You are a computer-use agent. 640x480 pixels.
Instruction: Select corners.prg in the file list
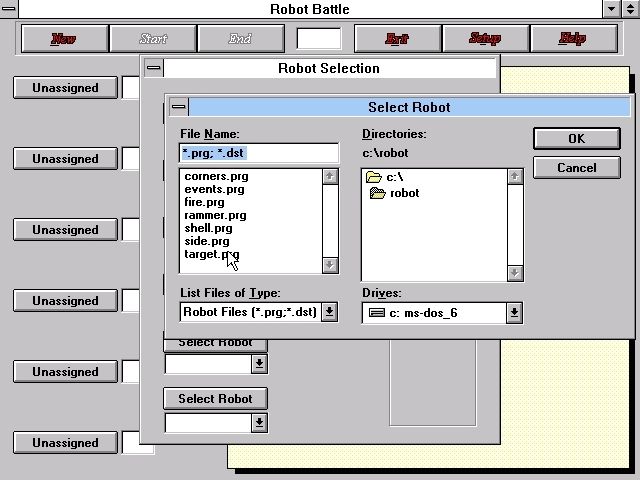216,176
